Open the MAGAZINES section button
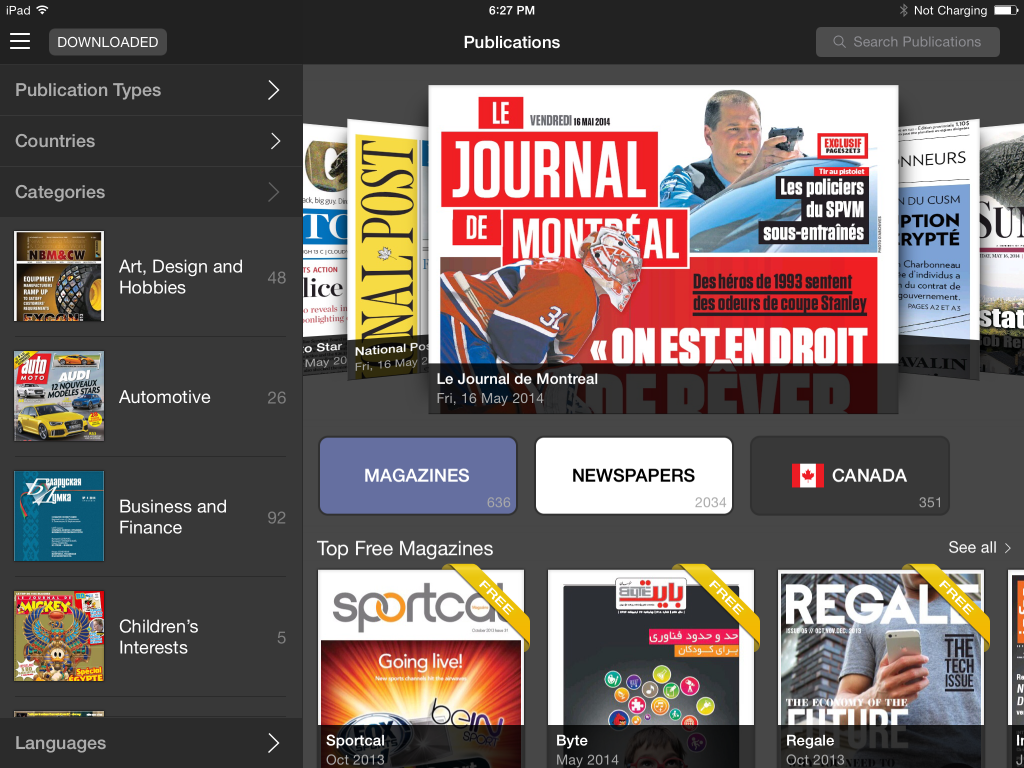This screenshot has height=768, width=1024. [418, 476]
